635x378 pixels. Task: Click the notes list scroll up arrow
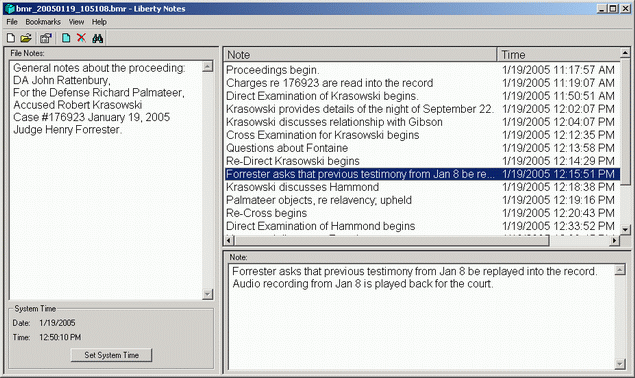tap(625, 53)
